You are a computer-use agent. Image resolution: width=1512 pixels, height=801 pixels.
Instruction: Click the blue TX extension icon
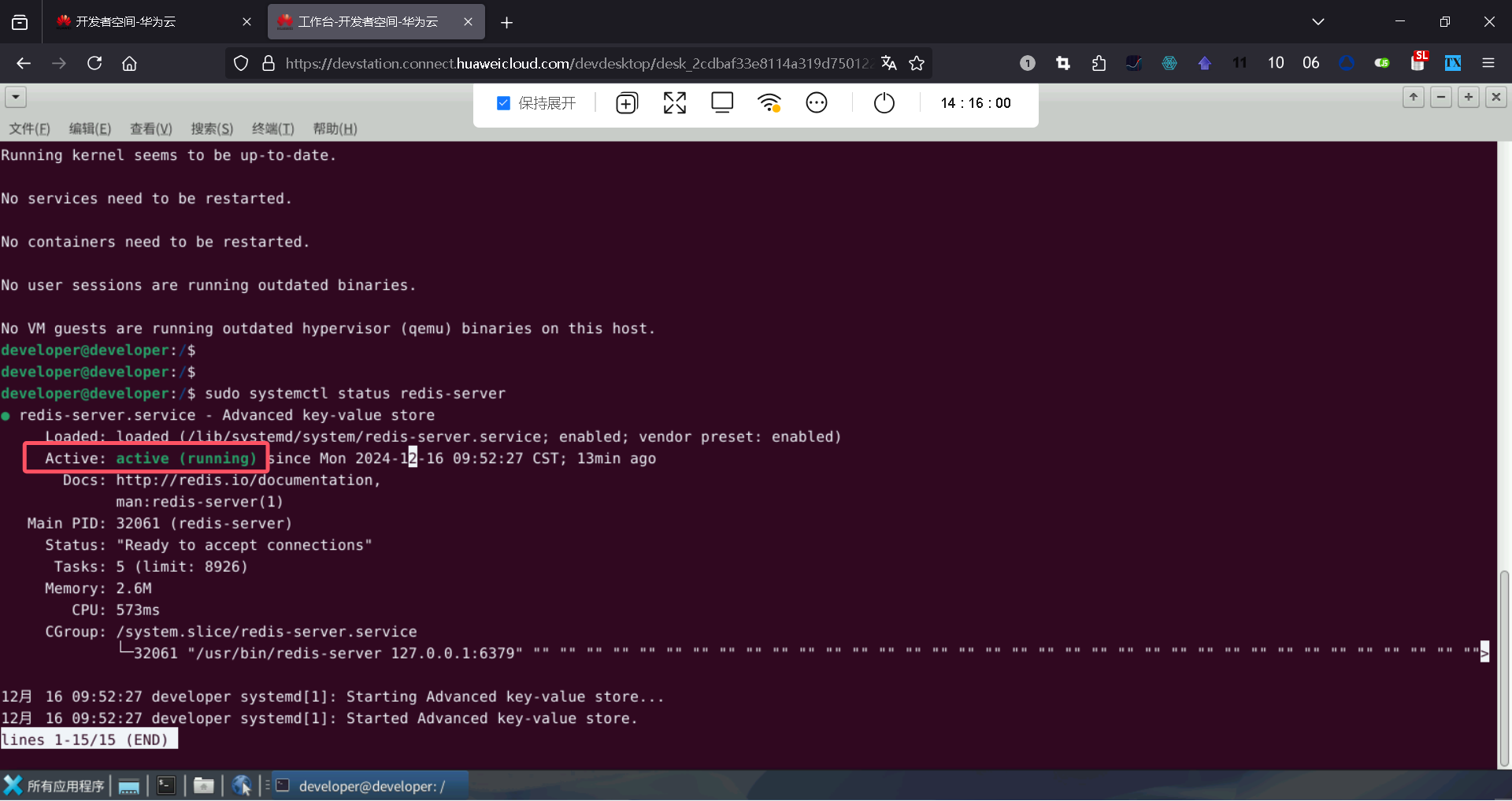[x=1453, y=63]
